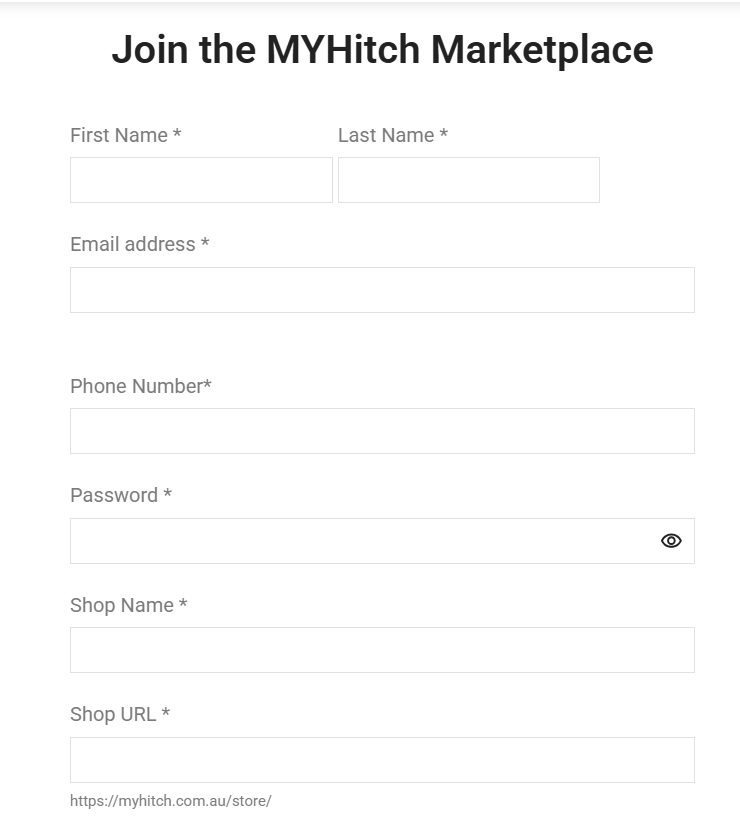Activate the Password entry field
Screen dimensions: 740x818
[350, 540]
